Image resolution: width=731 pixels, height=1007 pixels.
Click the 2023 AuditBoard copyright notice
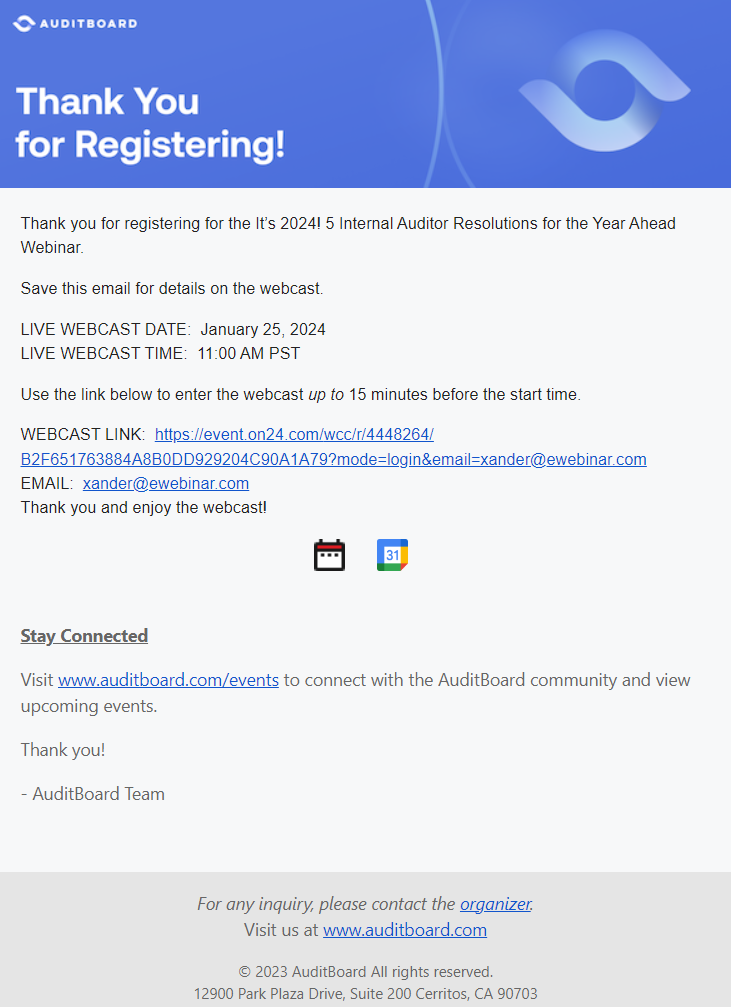365,972
